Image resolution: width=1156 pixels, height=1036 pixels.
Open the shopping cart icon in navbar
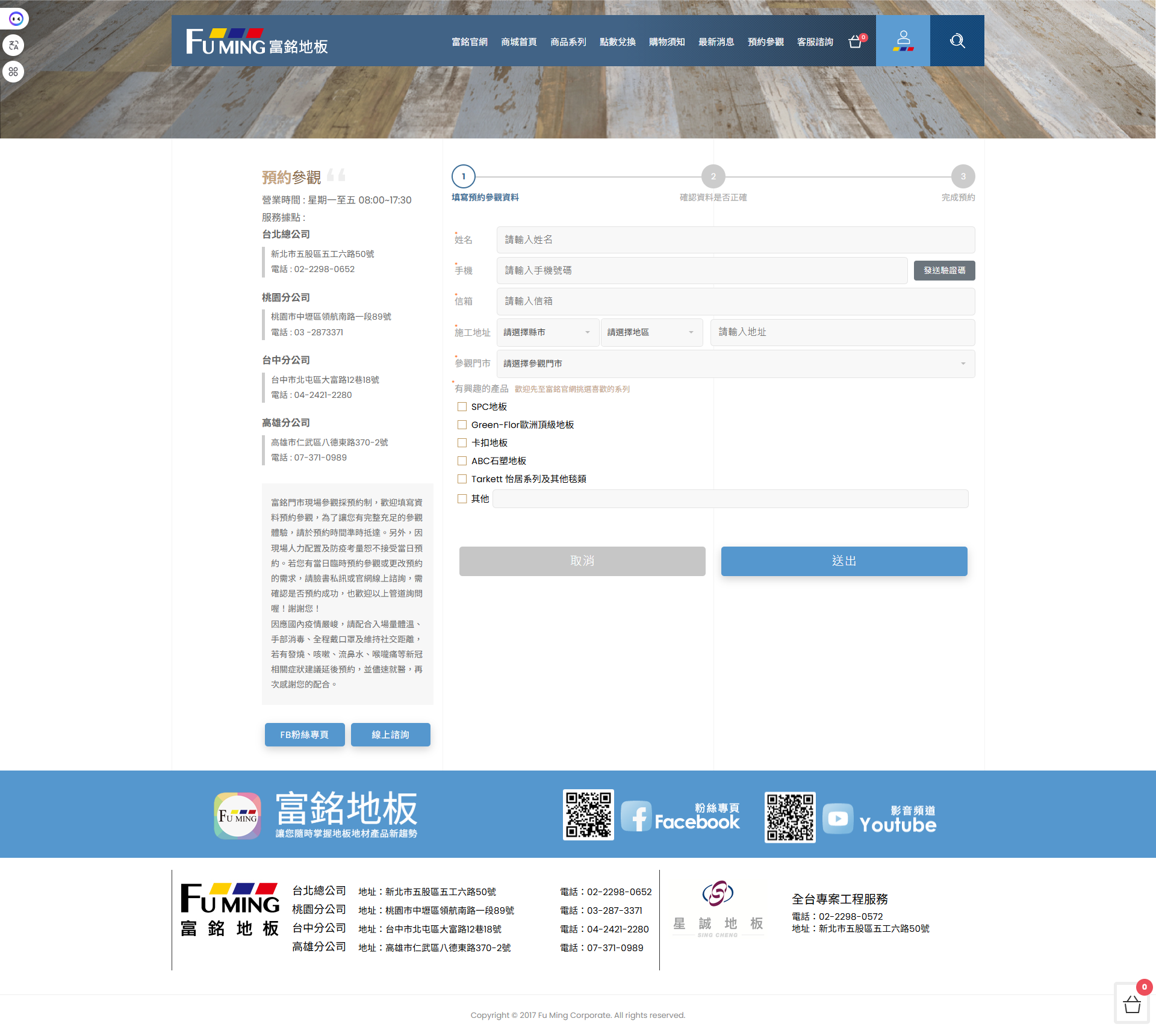pyautogui.click(x=856, y=42)
